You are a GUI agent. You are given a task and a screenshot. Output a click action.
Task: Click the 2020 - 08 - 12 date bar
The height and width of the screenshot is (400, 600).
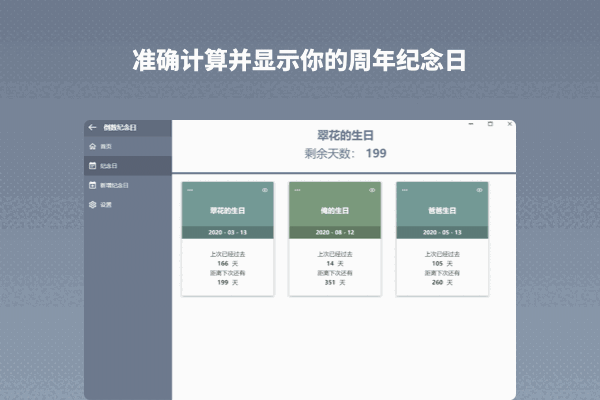click(335, 232)
